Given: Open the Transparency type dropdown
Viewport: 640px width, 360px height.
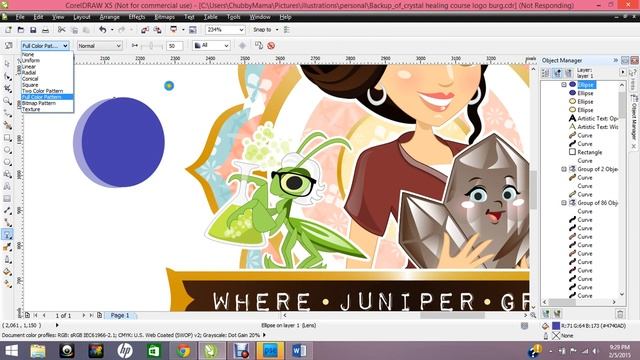Looking at the screenshot, I should [x=45, y=46].
